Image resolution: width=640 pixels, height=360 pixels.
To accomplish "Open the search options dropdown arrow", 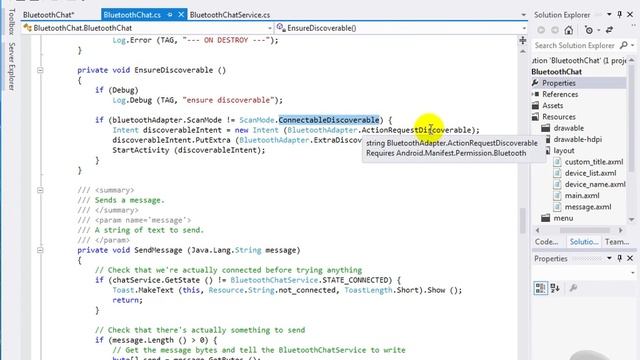I will pyautogui.click(x=633, y=45).
